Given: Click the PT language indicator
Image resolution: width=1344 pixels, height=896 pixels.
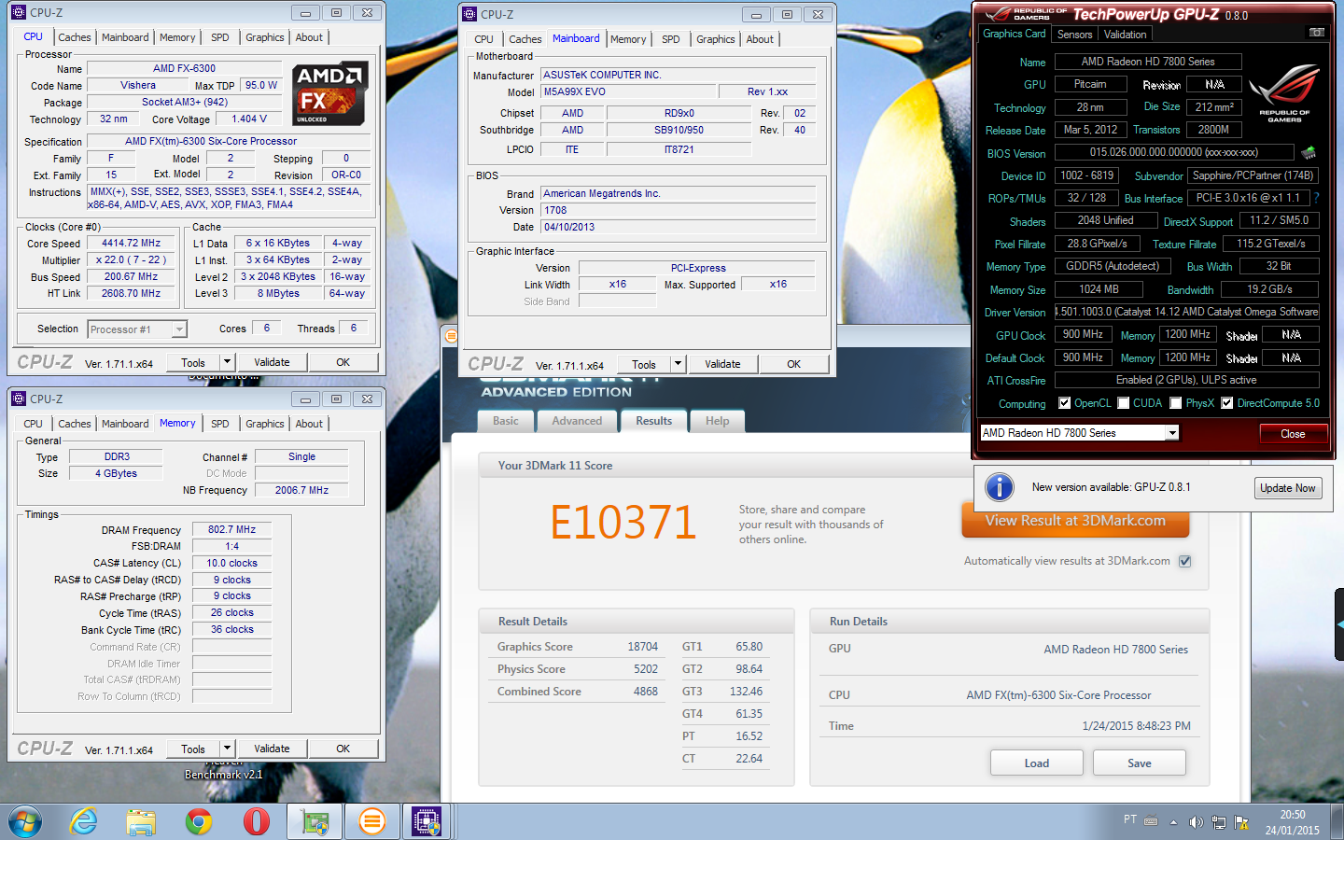Looking at the screenshot, I should [1130, 819].
